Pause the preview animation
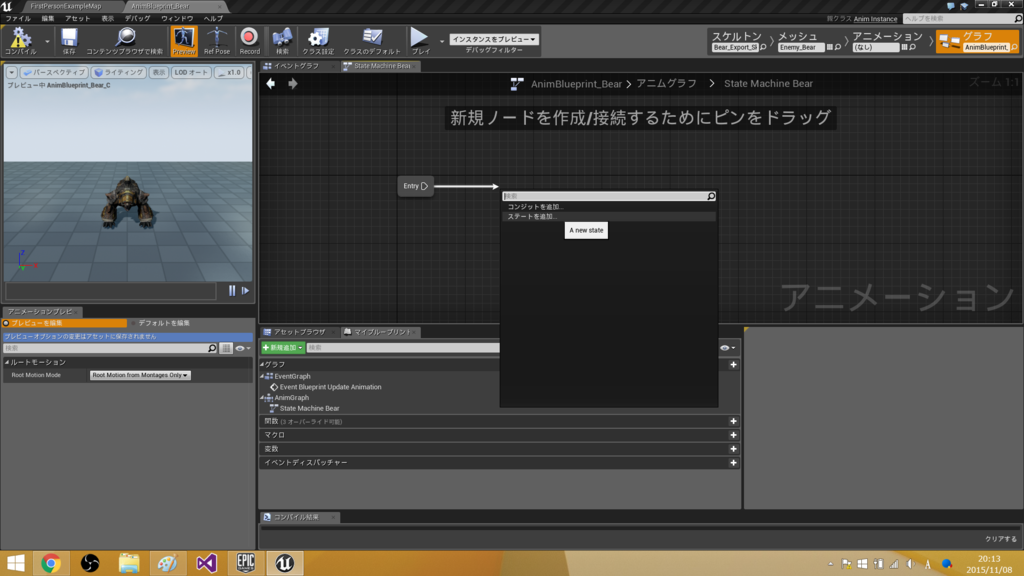Image resolution: width=1024 pixels, height=576 pixels. coord(232,291)
